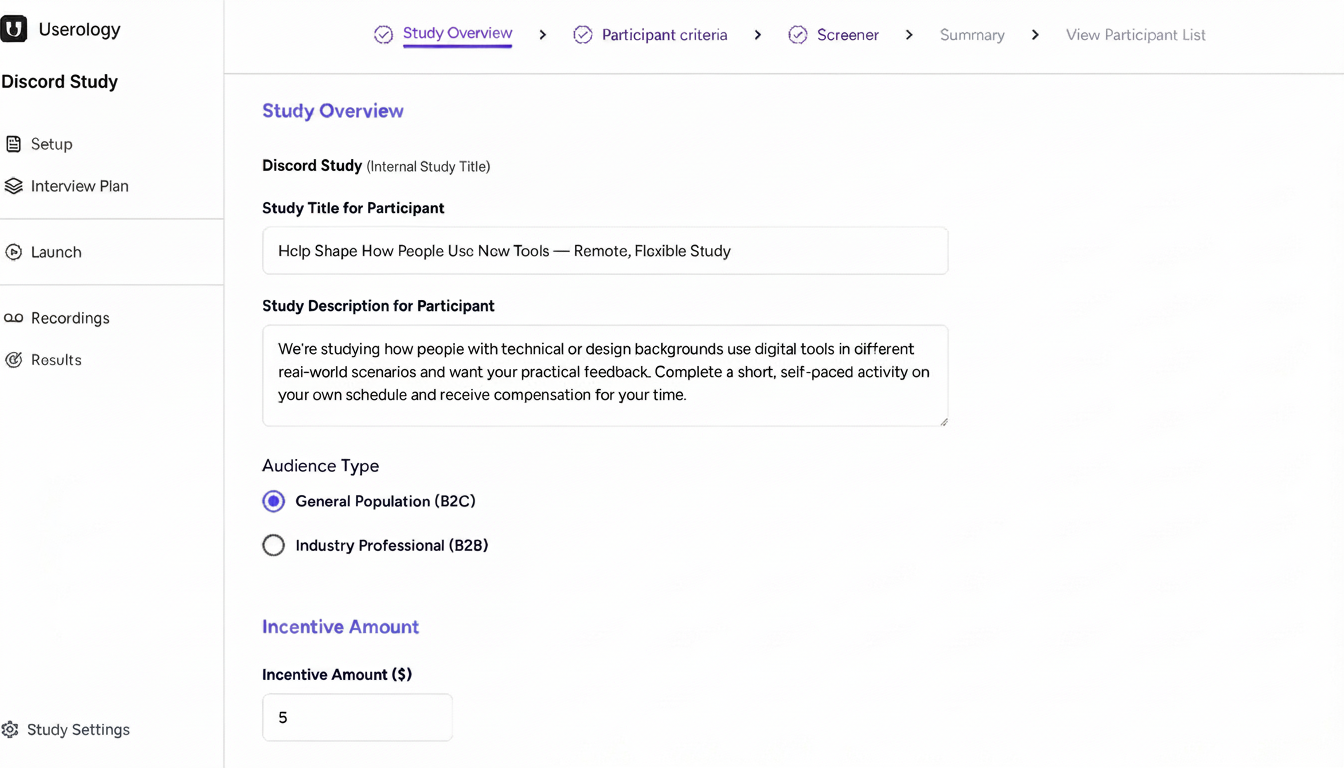Select the General Population (B2C) radio button

[273, 501]
